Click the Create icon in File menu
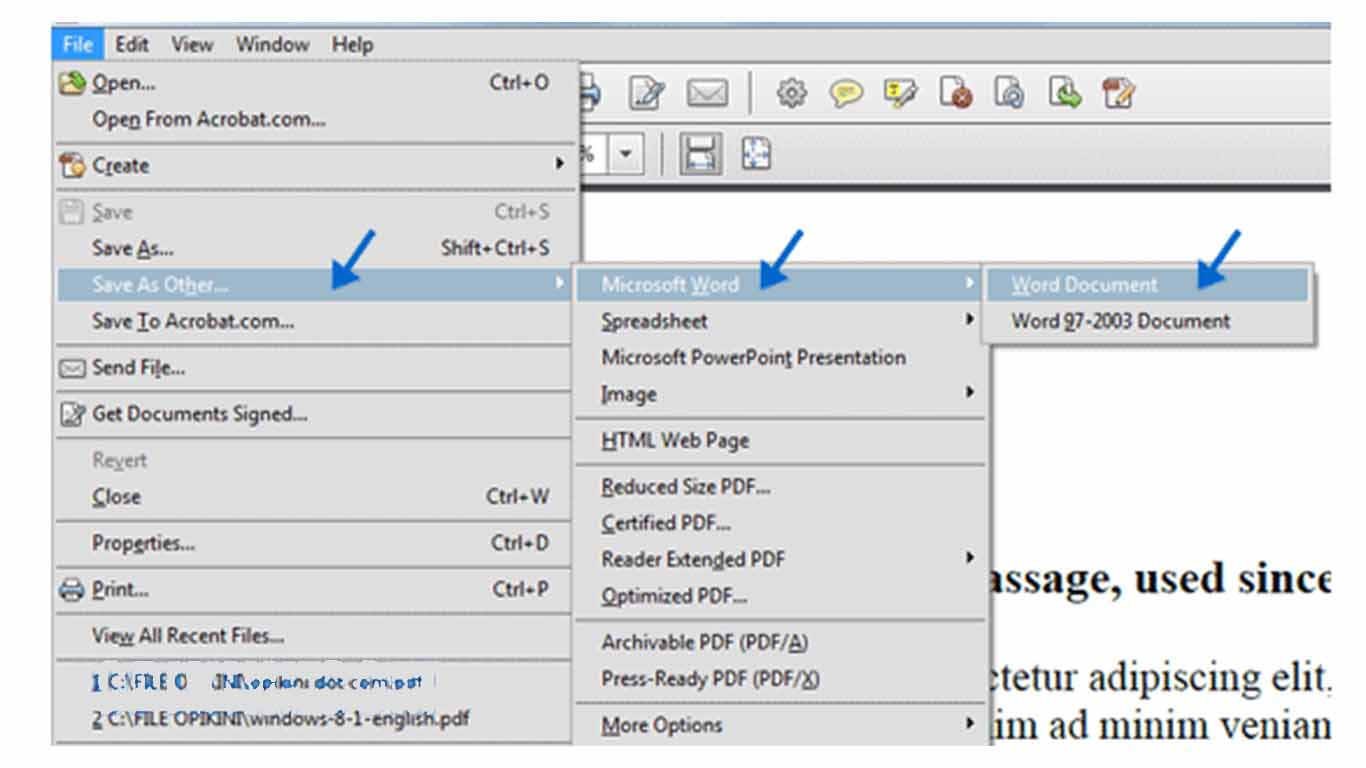 73,165
